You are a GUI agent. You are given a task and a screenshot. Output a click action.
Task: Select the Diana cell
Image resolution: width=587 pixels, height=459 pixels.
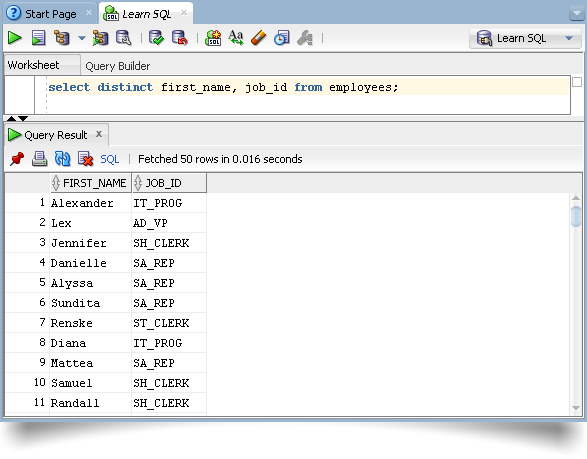90,343
